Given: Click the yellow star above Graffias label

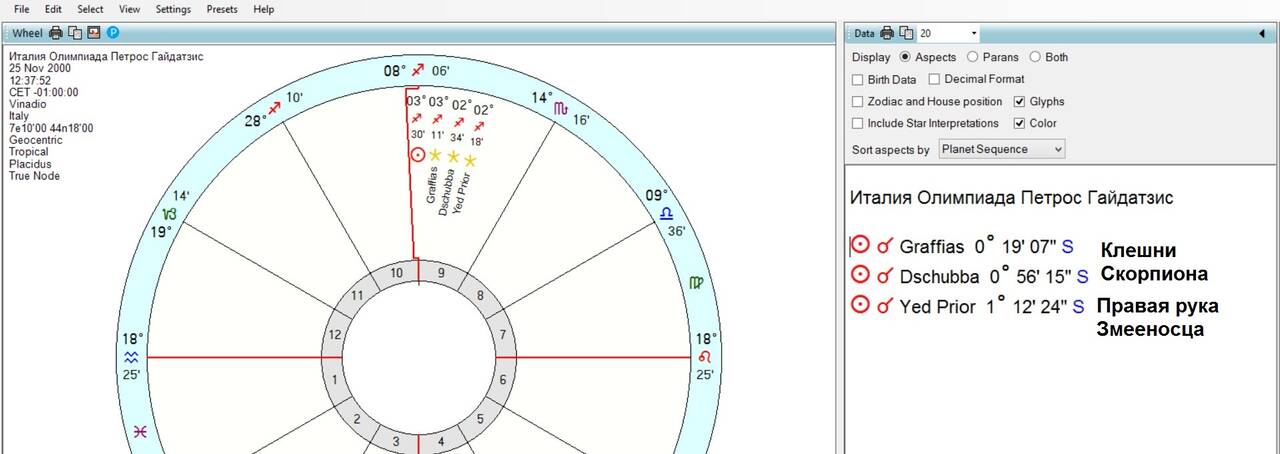Looking at the screenshot, I should point(435,155).
